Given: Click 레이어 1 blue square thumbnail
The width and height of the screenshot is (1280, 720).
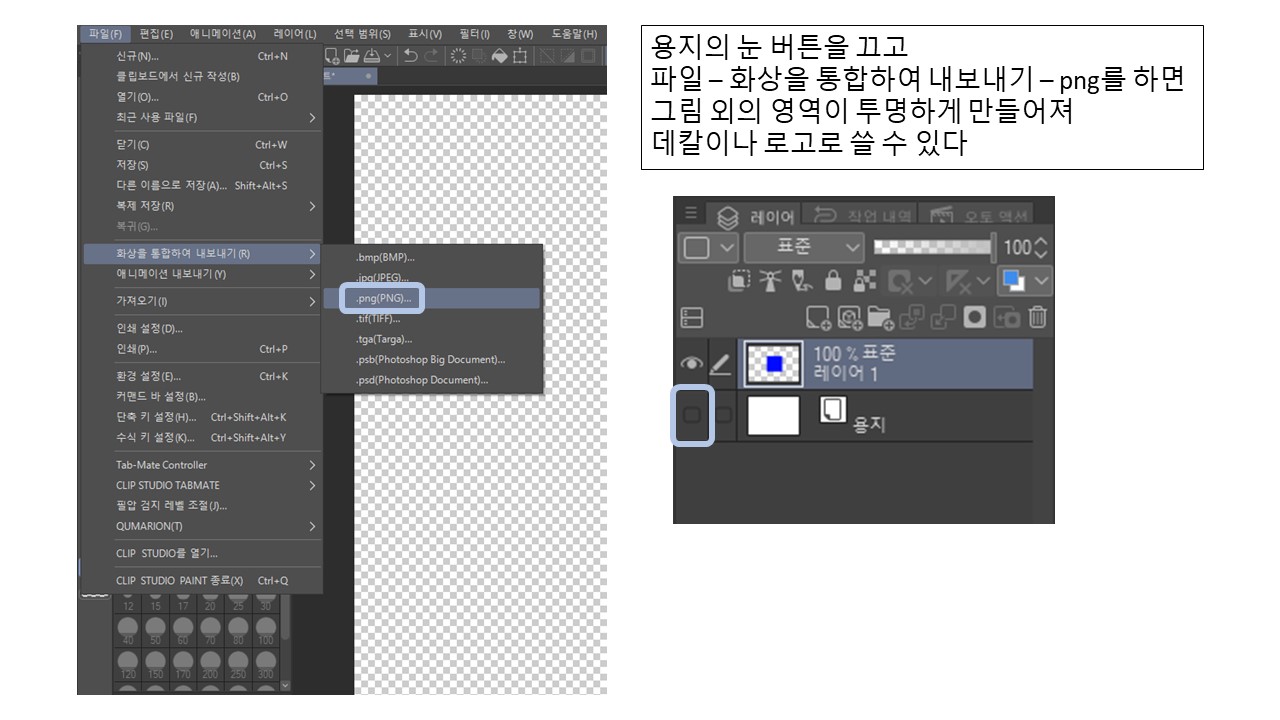Looking at the screenshot, I should [773, 365].
